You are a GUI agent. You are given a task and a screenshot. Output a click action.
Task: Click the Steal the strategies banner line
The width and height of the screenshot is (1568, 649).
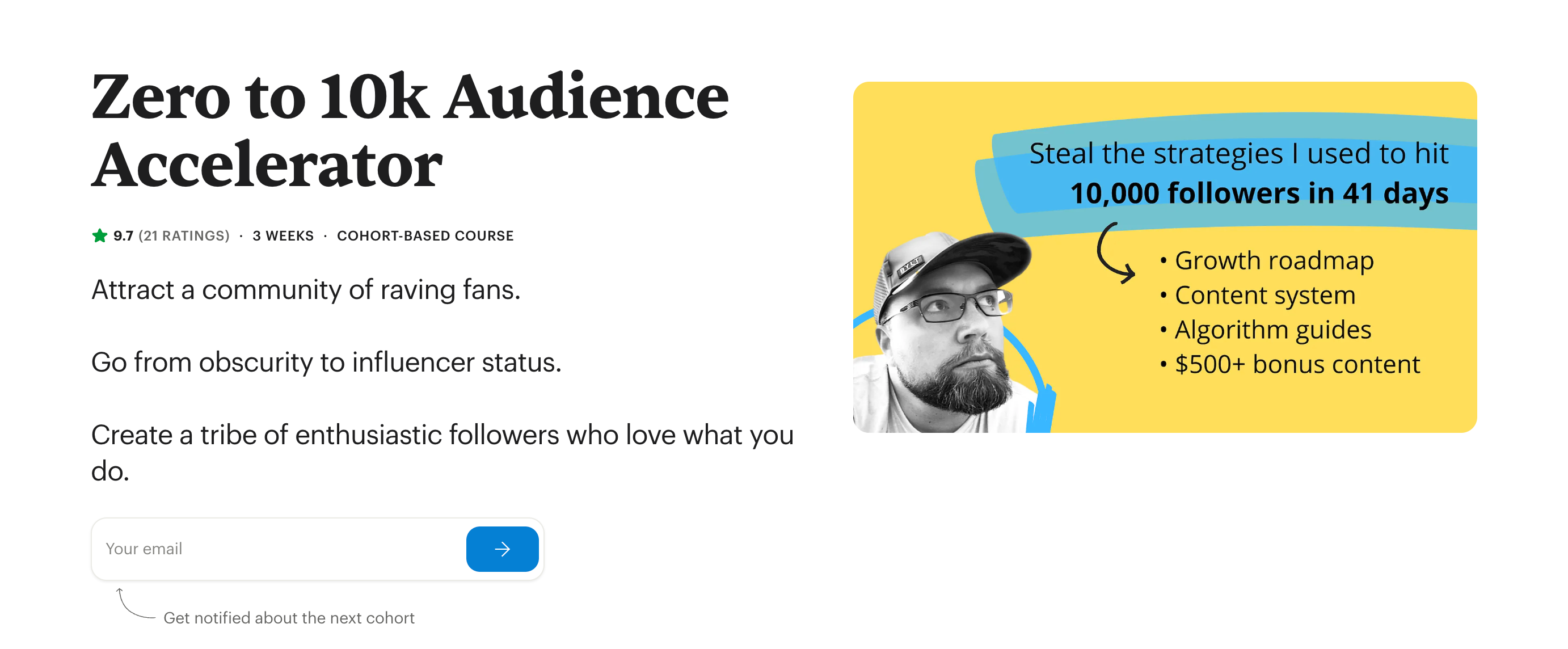pos(1238,153)
